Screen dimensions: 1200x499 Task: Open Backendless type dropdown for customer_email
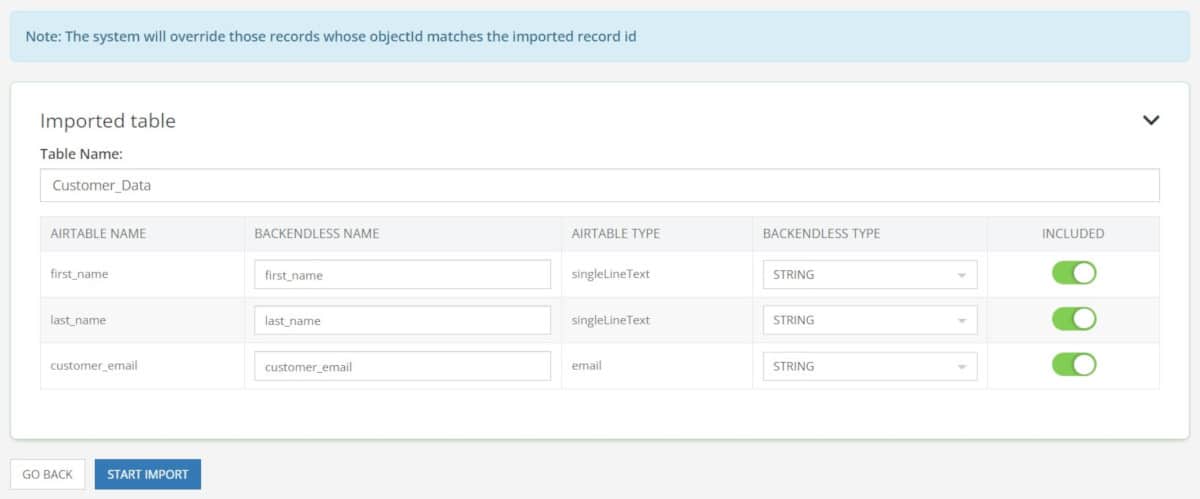(869, 366)
